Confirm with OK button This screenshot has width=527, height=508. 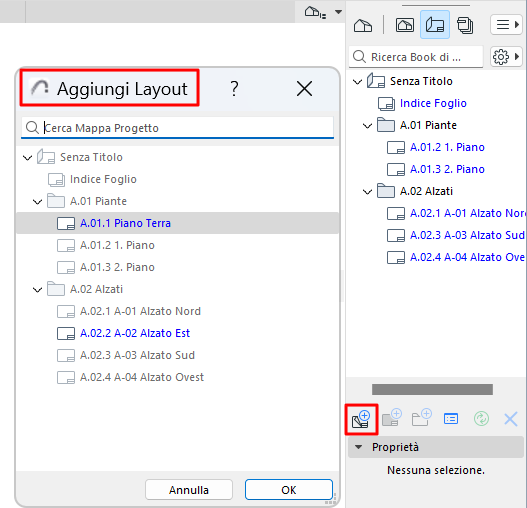click(289, 490)
